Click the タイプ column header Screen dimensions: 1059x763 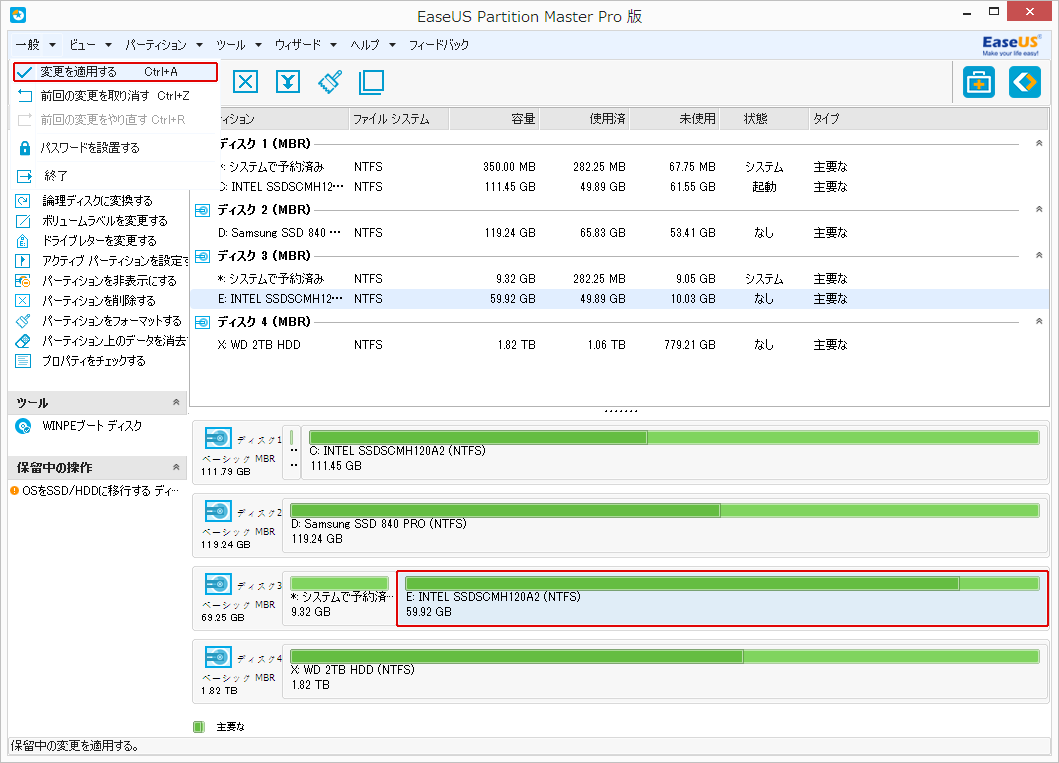coord(929,119)
